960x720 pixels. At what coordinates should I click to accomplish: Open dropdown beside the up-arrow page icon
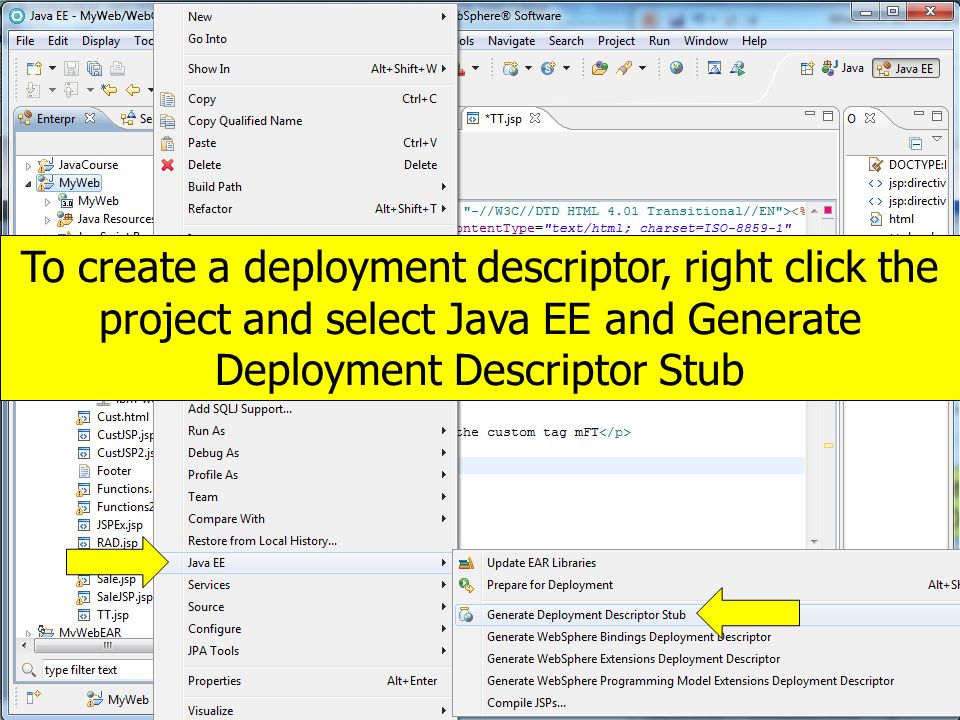pos(90,90)
